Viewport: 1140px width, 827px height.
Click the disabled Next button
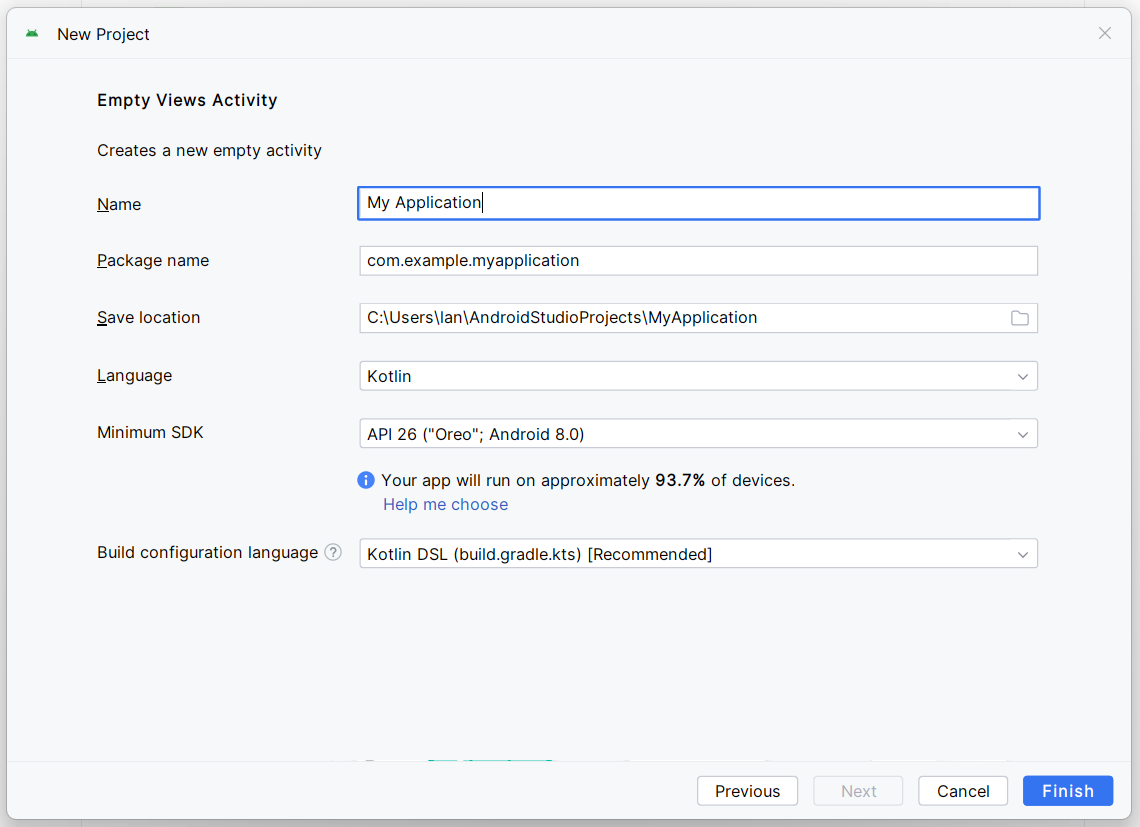(x=858, y=791)
